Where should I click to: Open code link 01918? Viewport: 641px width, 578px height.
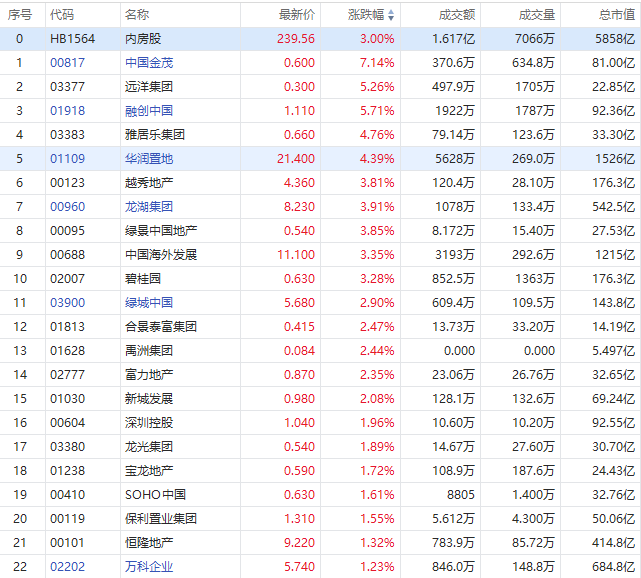[67, 111]
